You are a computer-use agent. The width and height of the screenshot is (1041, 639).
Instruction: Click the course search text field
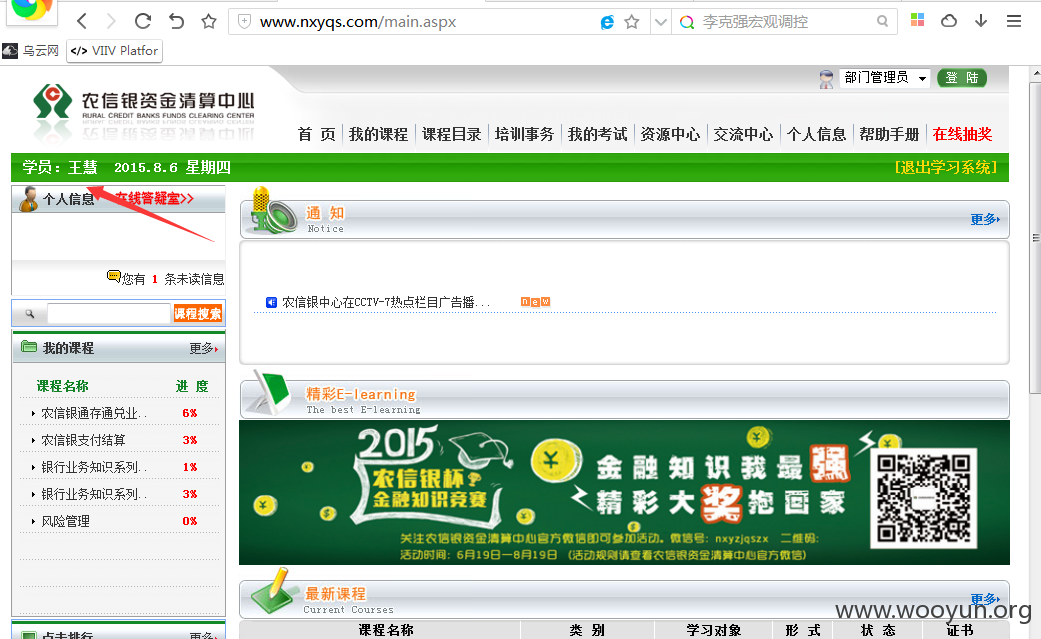pyautogui.click(x=109, y=314)
